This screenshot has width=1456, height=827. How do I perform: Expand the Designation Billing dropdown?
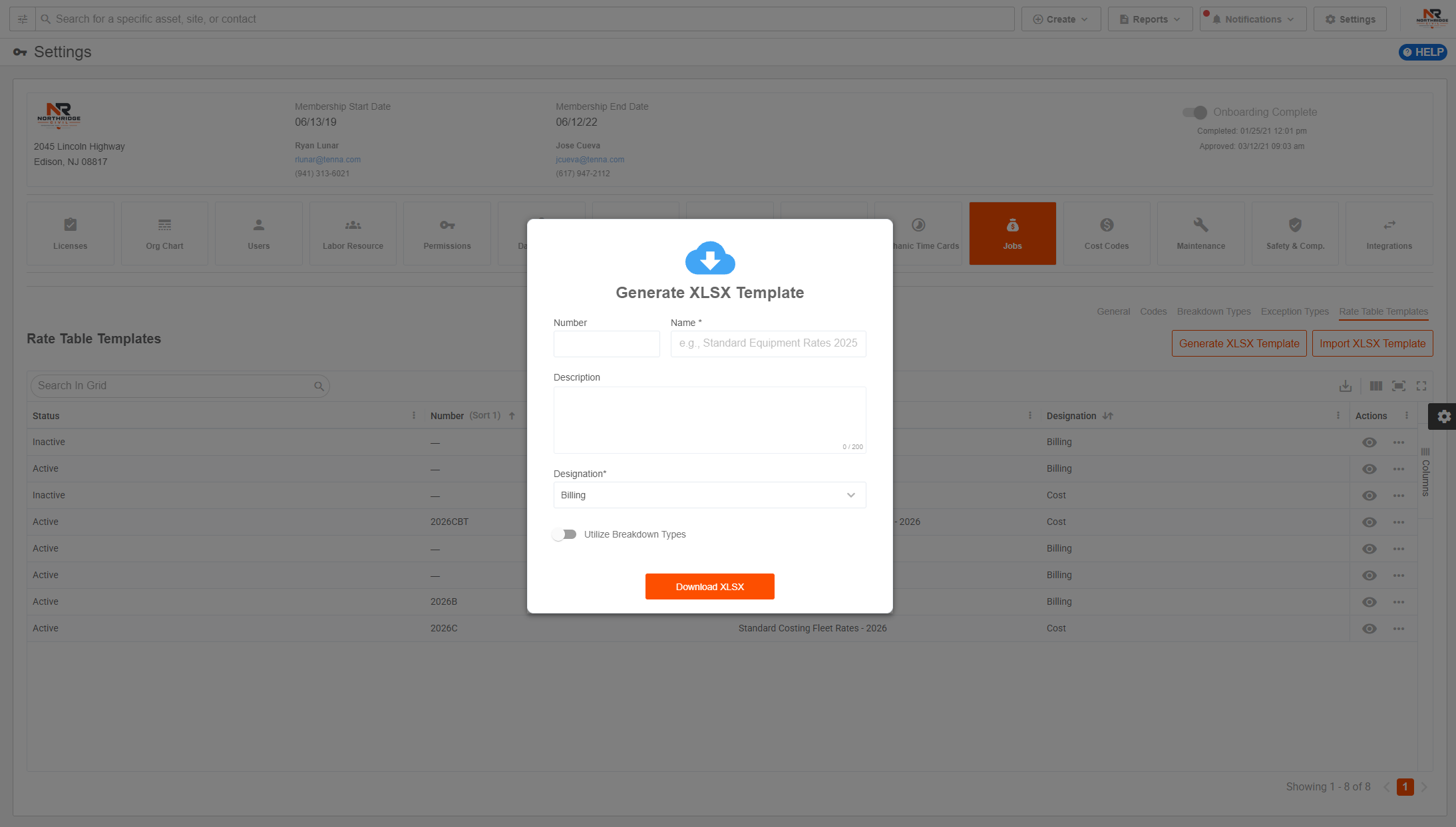709,495
